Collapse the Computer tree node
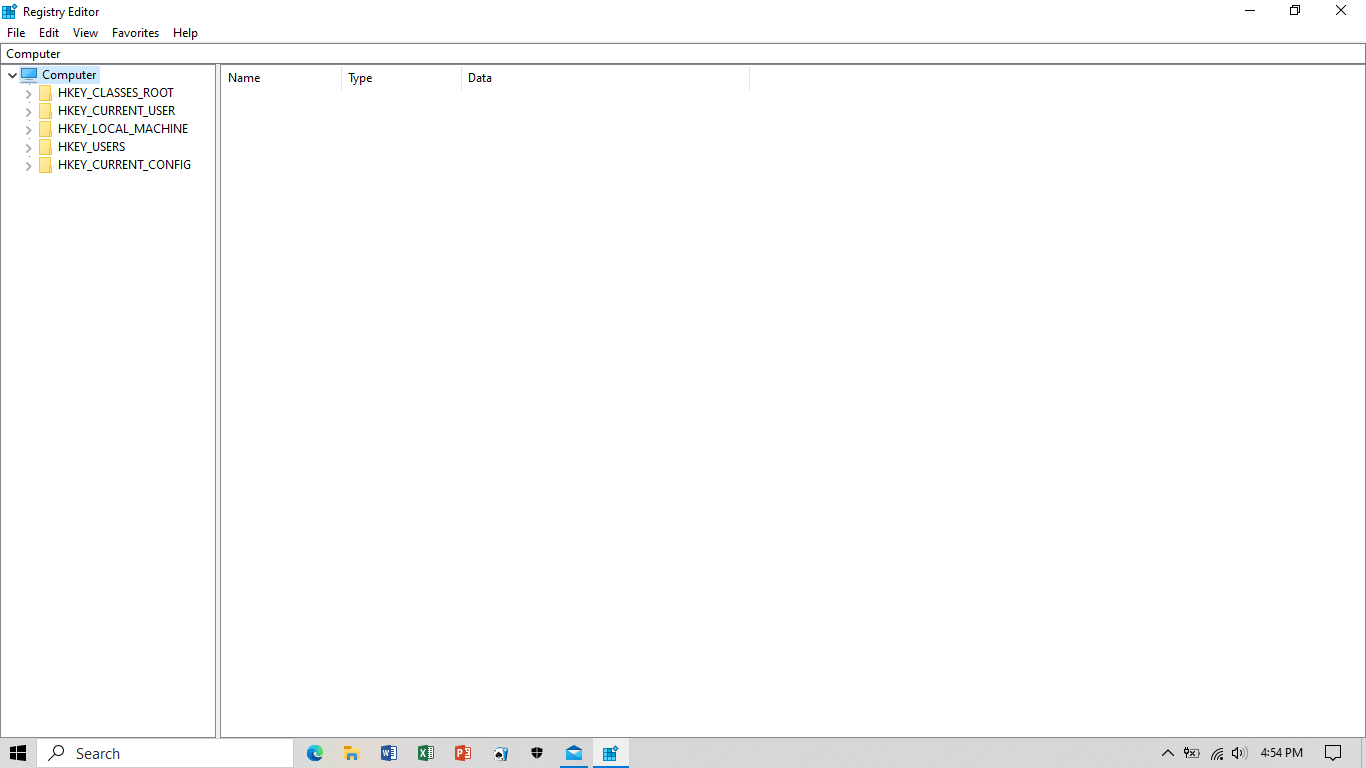 [12, 75]
